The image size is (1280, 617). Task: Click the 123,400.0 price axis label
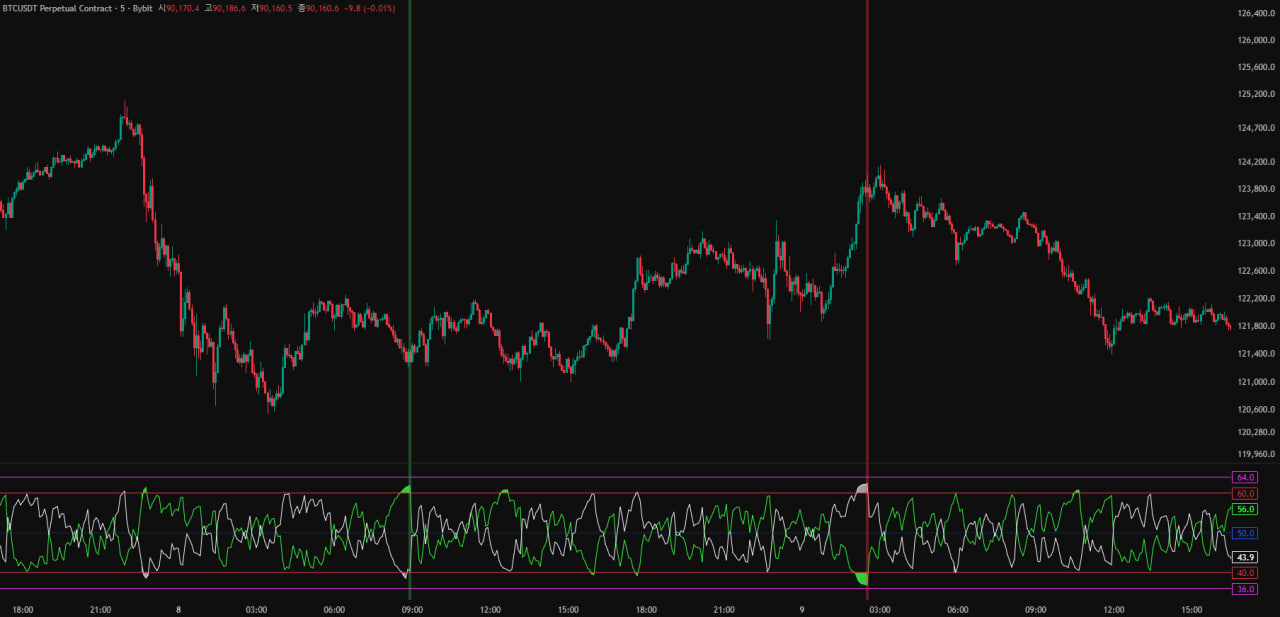[x=1254, y=216]
